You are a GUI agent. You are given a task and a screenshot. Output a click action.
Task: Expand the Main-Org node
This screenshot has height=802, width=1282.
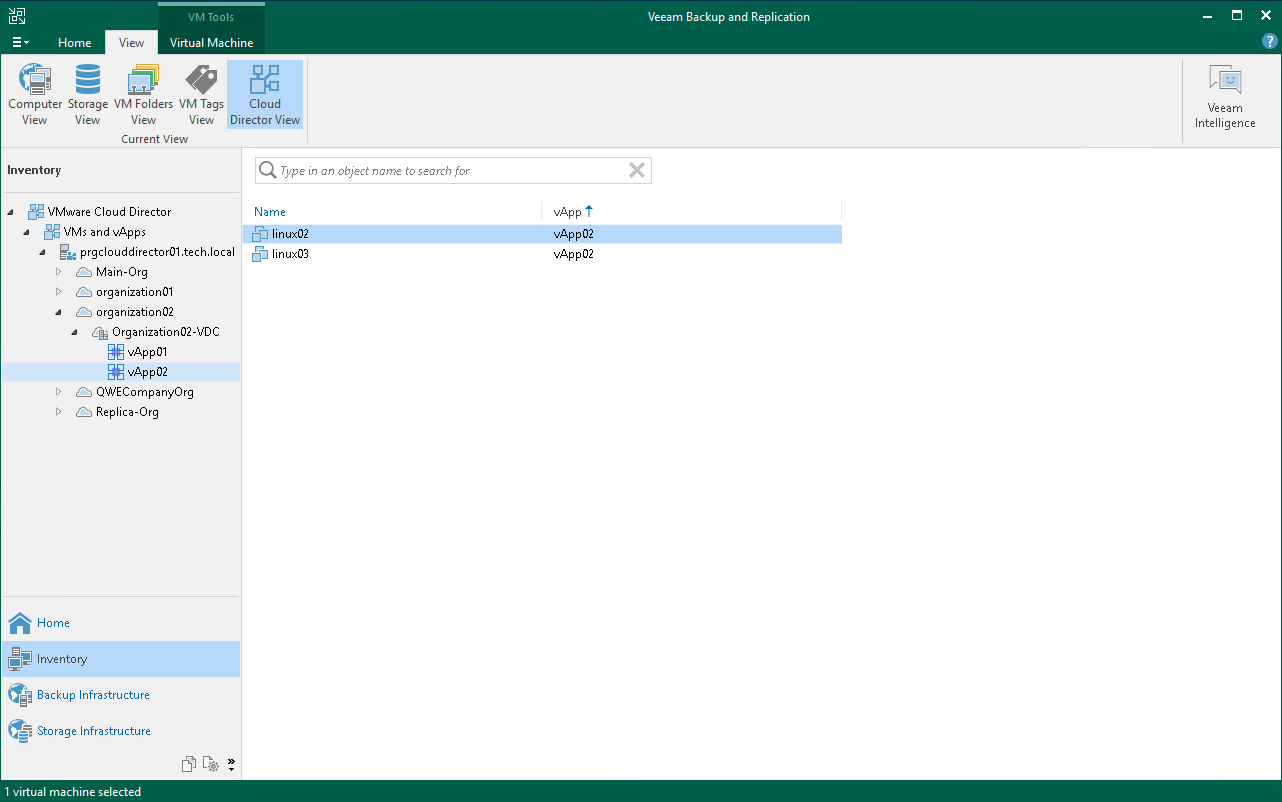pyautogui.click(x=59, y=272)
